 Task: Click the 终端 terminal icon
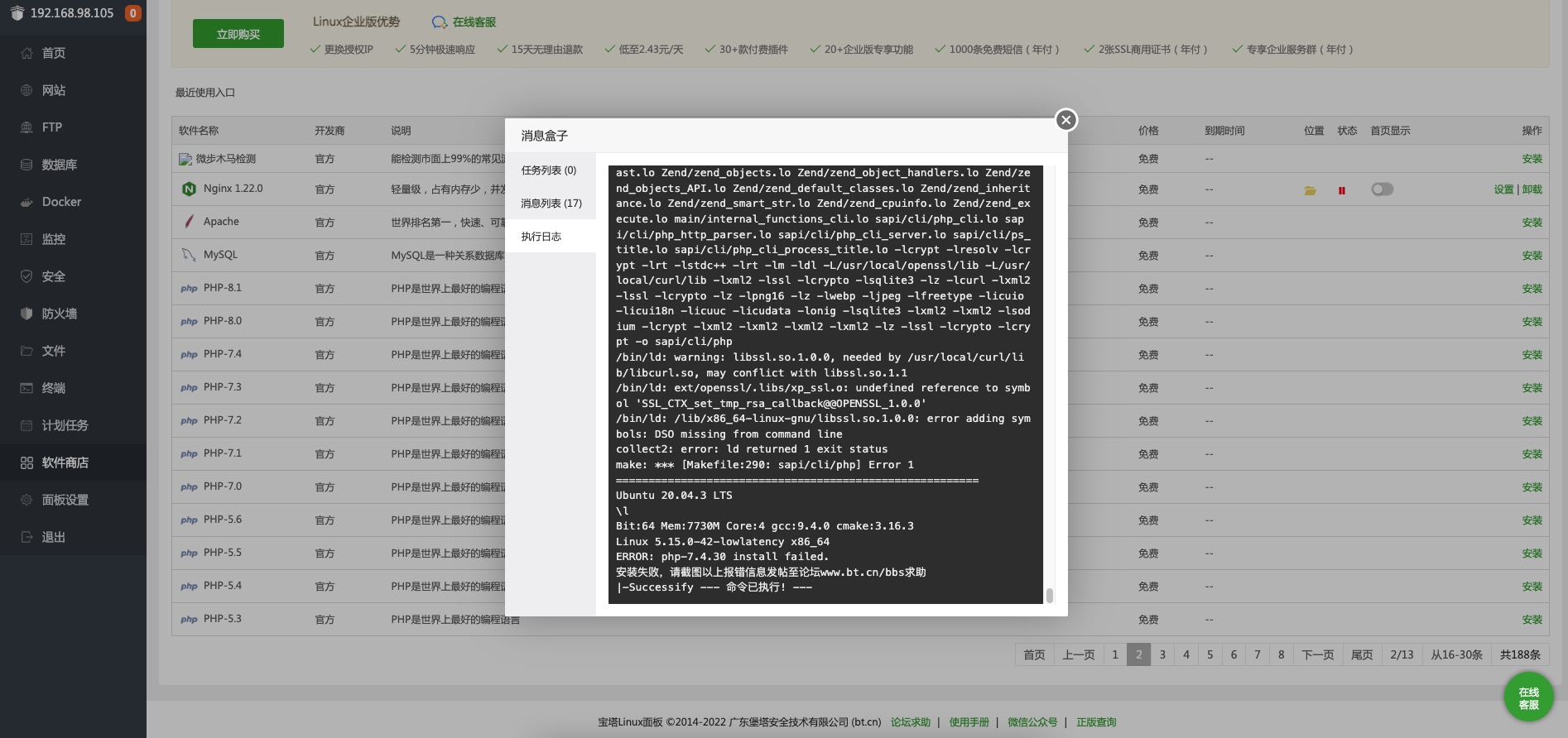26,388
